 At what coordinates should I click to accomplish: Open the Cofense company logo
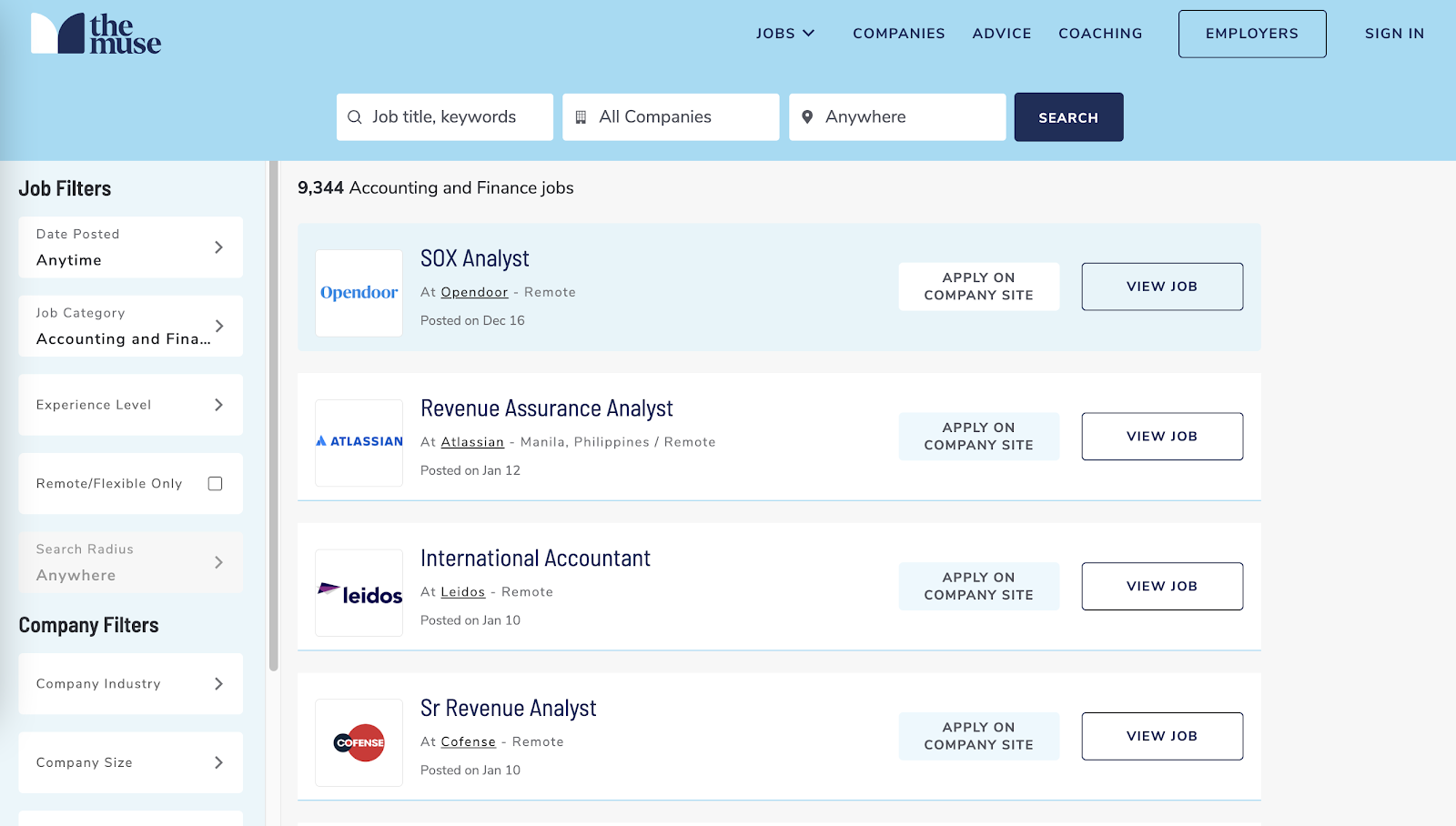(x=359, y=742)
